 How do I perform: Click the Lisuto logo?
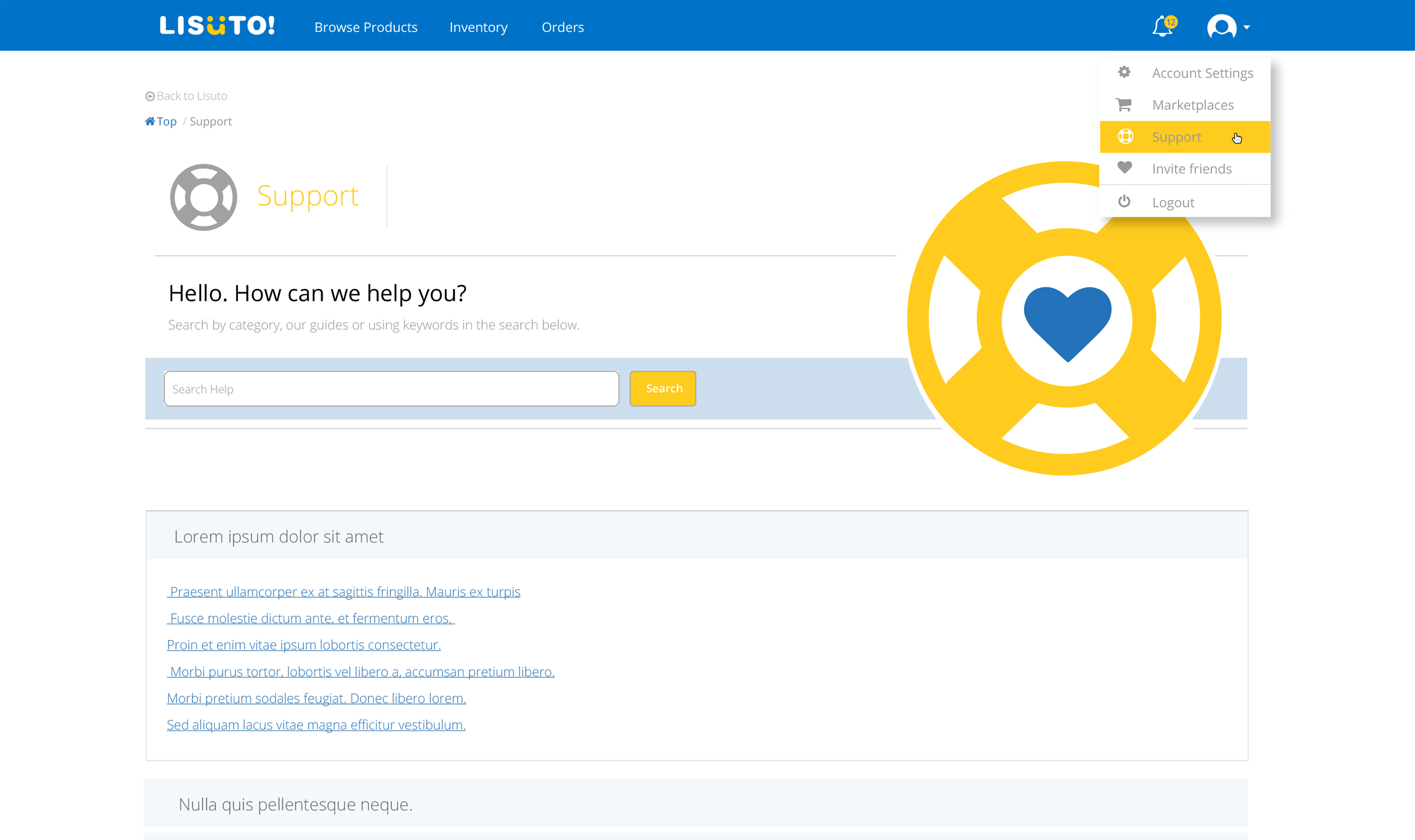click(x=217, y=26)
